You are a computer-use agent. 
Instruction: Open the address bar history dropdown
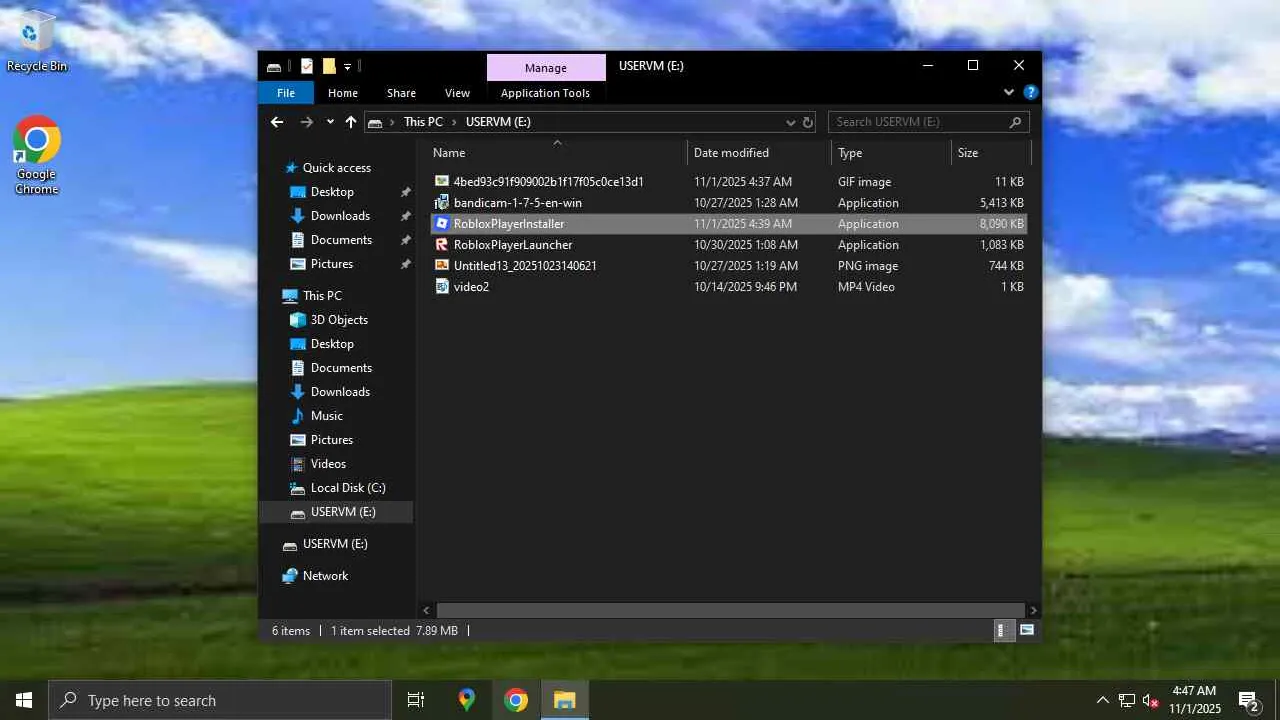pos(790,122)
